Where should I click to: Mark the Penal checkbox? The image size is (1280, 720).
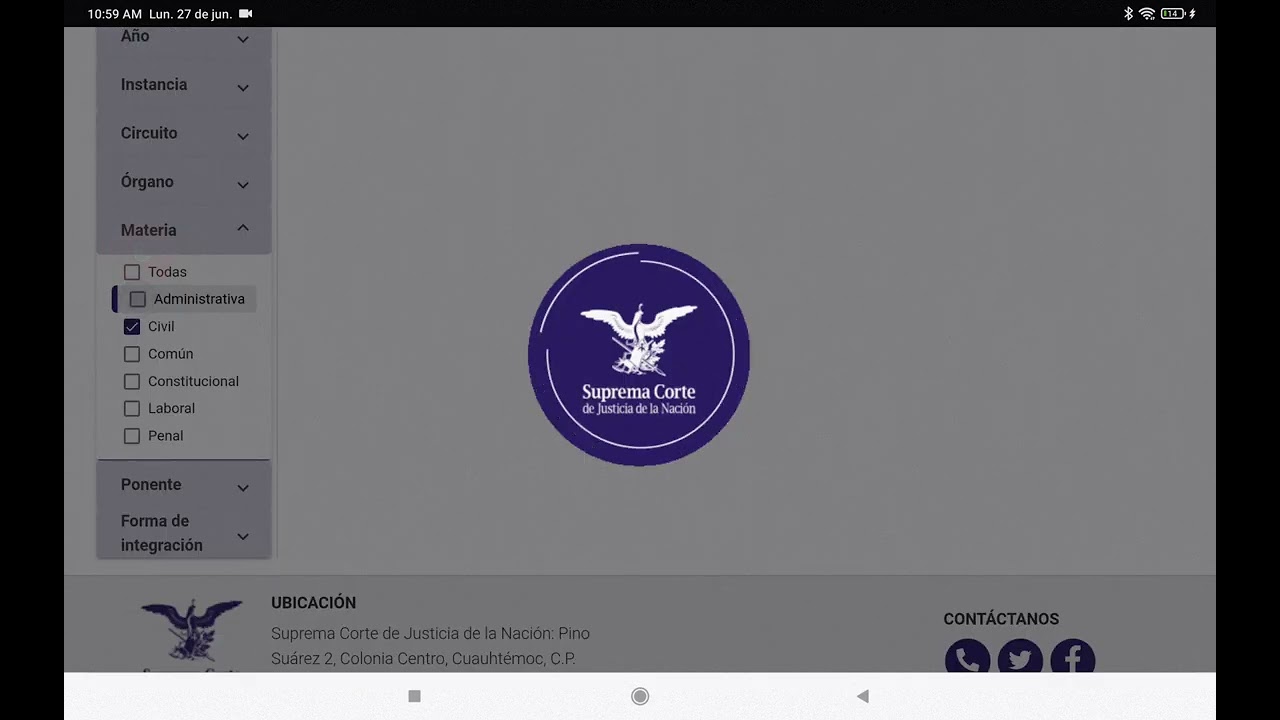pyautogui.click(x=132, y=436)
